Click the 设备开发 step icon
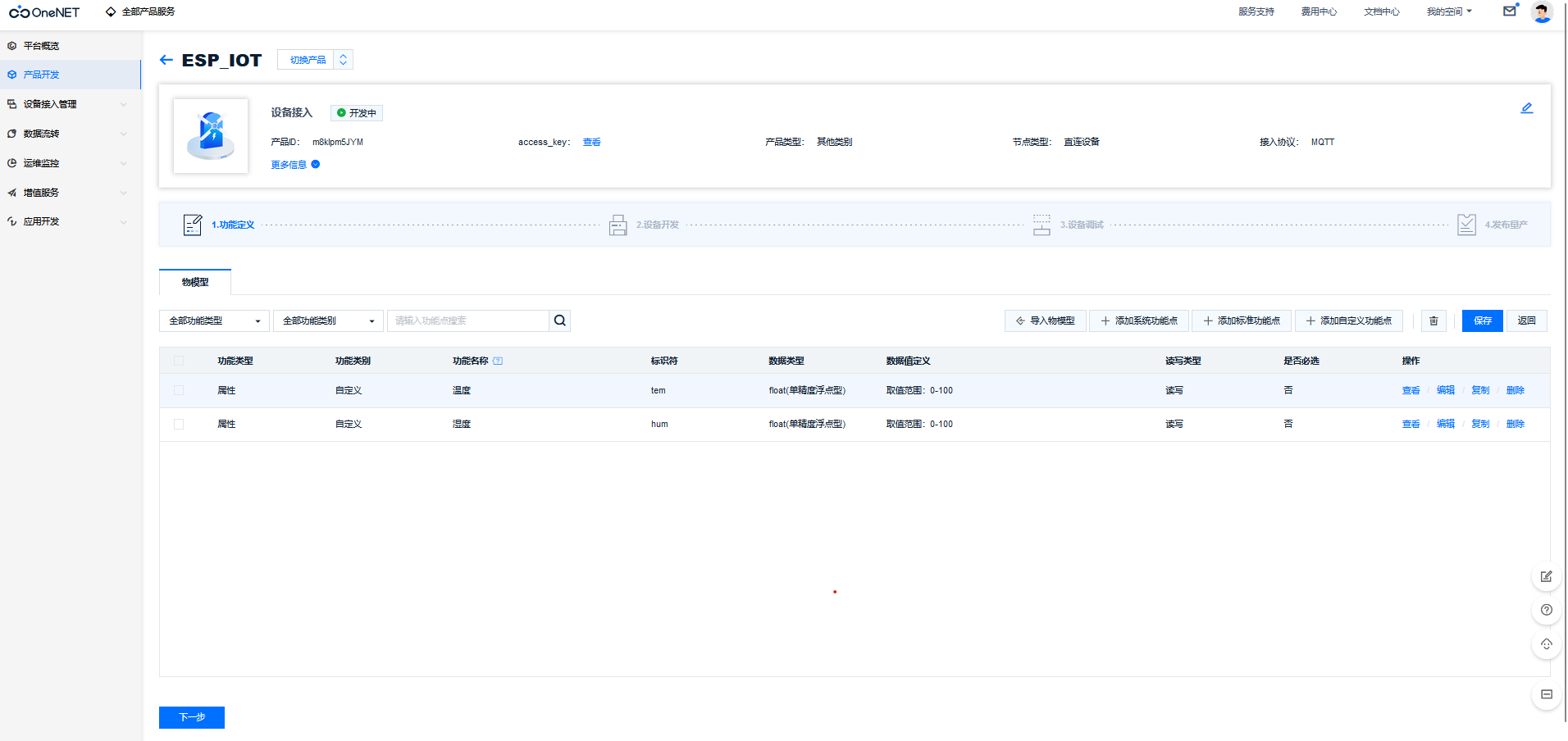1568x741 pixels. click(618, 225)
